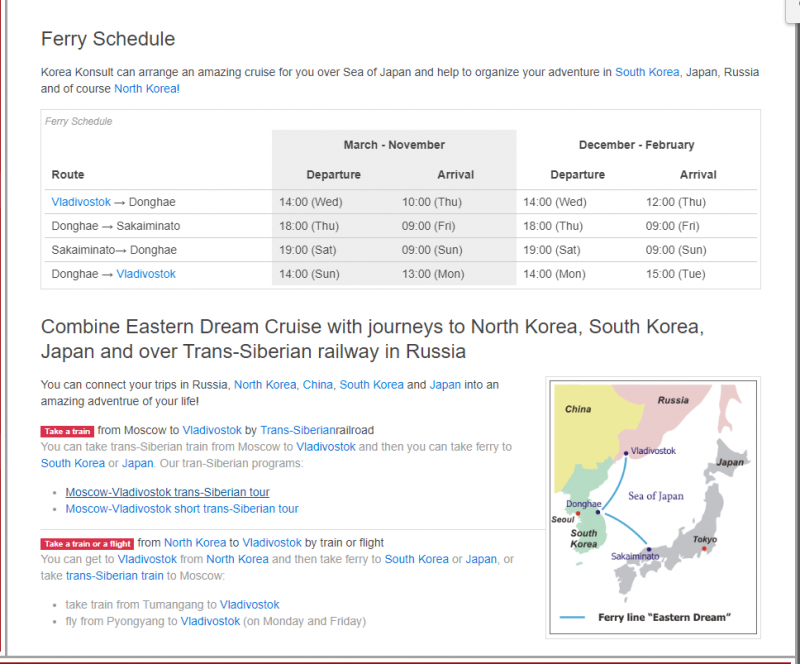Click the italic 'Ferry Schedule' table caption
The width and height of the screenshot is (800, 664).
click(x=79, y=121)
